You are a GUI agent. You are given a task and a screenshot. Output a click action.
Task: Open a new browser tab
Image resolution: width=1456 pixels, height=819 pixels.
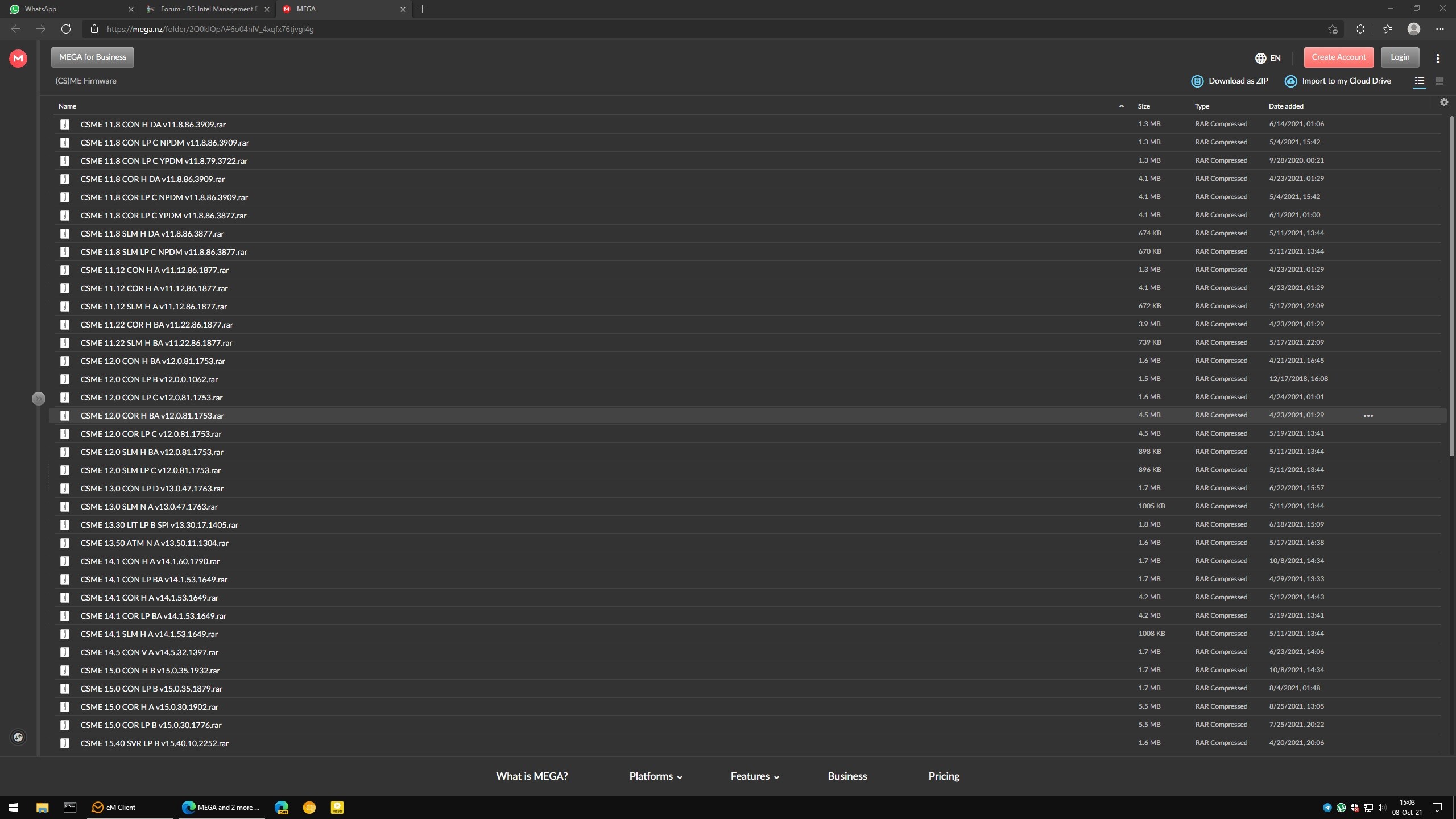pos(422,9)
